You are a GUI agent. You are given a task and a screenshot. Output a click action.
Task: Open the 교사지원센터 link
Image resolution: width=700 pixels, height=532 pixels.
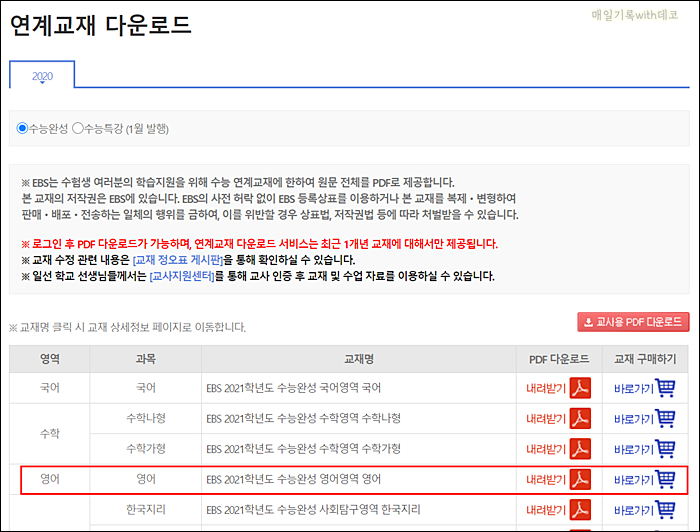[x=182, y=276]
